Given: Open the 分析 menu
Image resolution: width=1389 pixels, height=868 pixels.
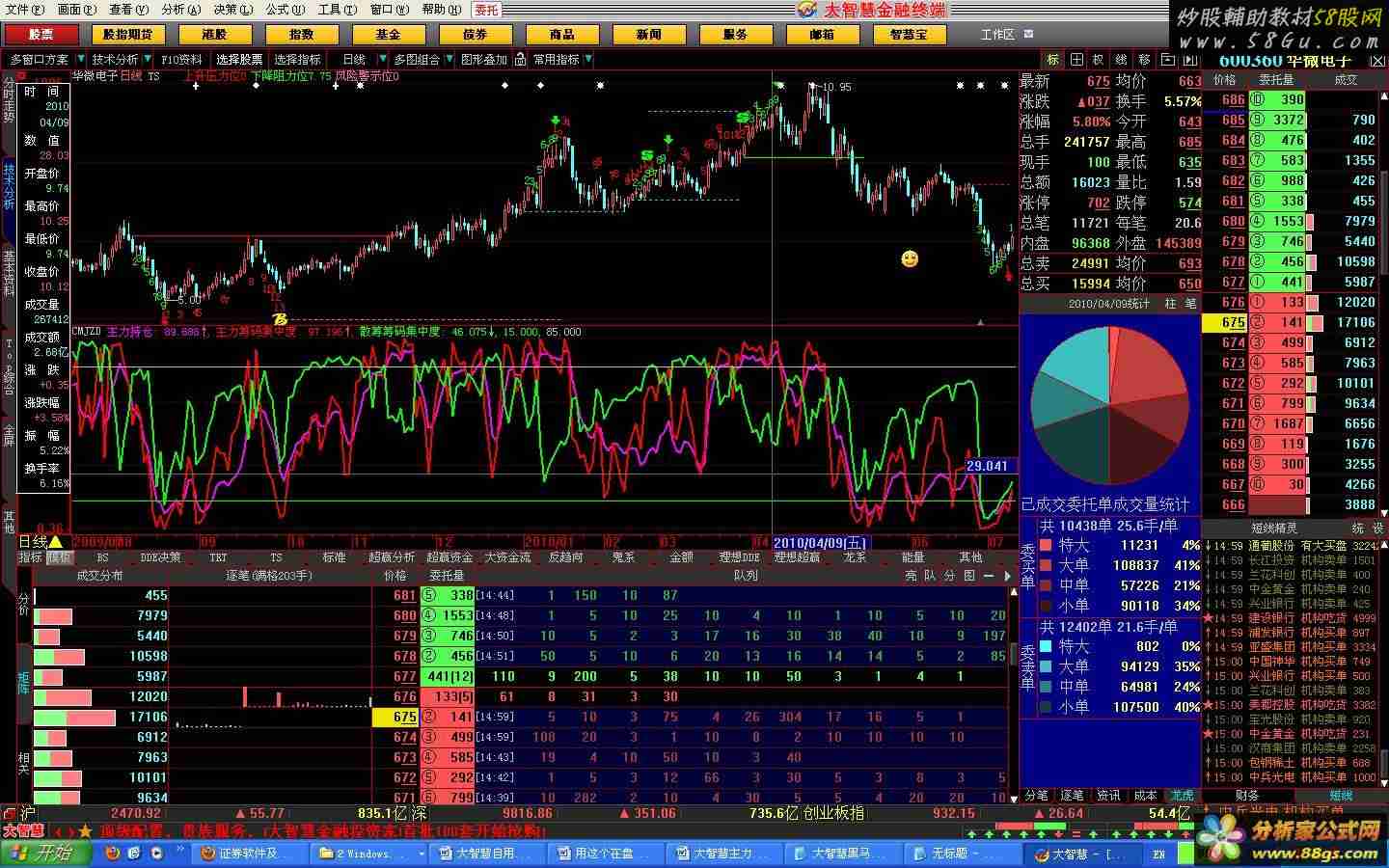Looking at the screenshot, I should [x=180, y=10].
